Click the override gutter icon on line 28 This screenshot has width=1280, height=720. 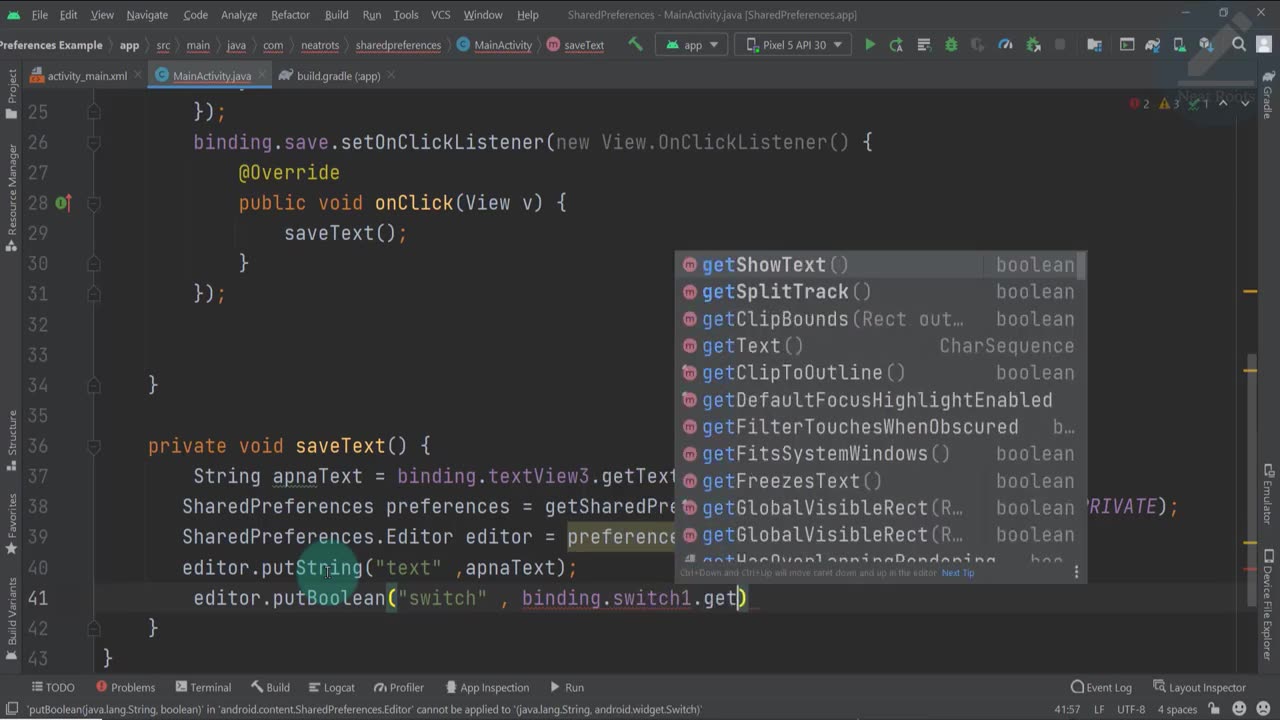(63, 203)
